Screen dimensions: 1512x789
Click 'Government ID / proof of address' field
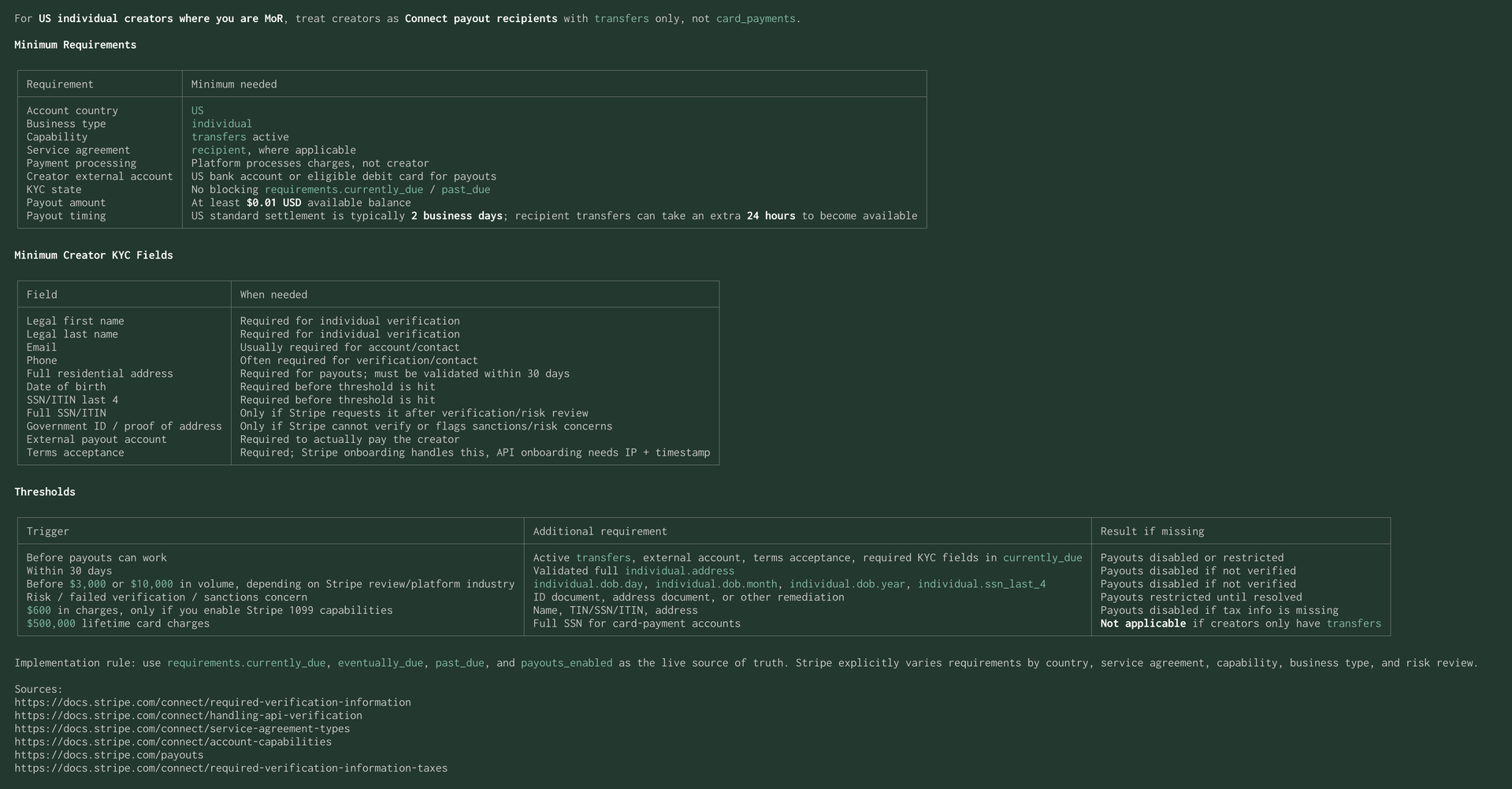(x=124, y=426)
